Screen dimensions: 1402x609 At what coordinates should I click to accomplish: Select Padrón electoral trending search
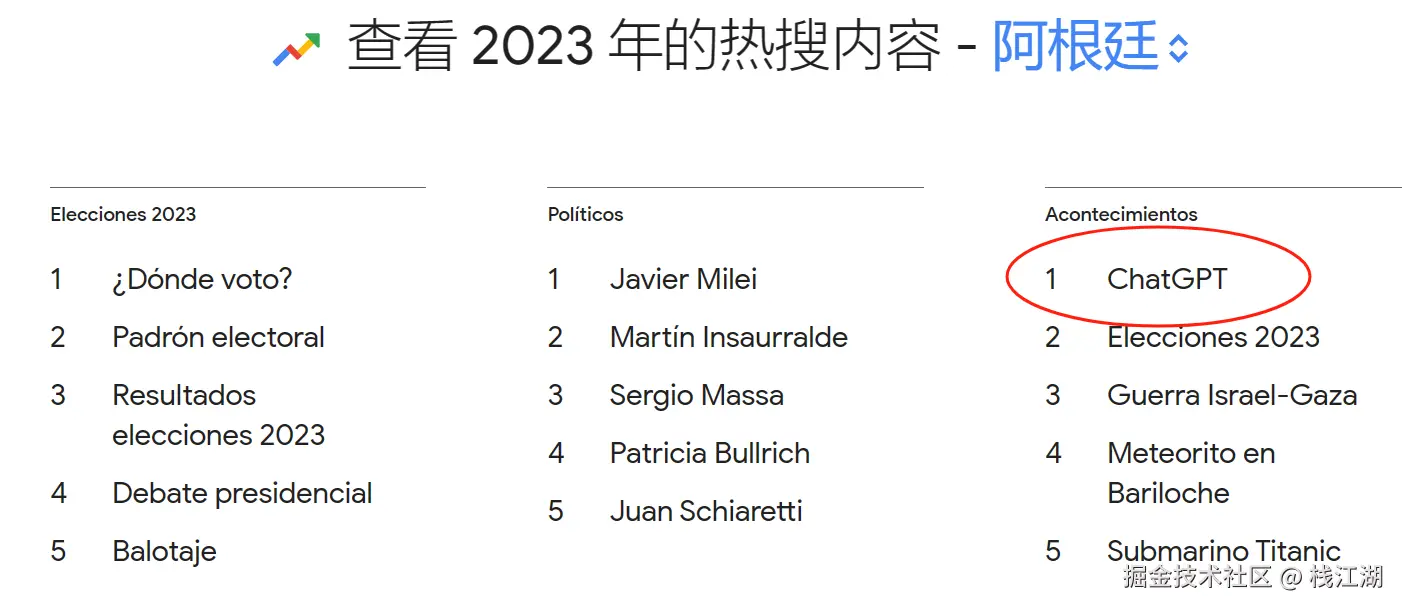point(218,337)
